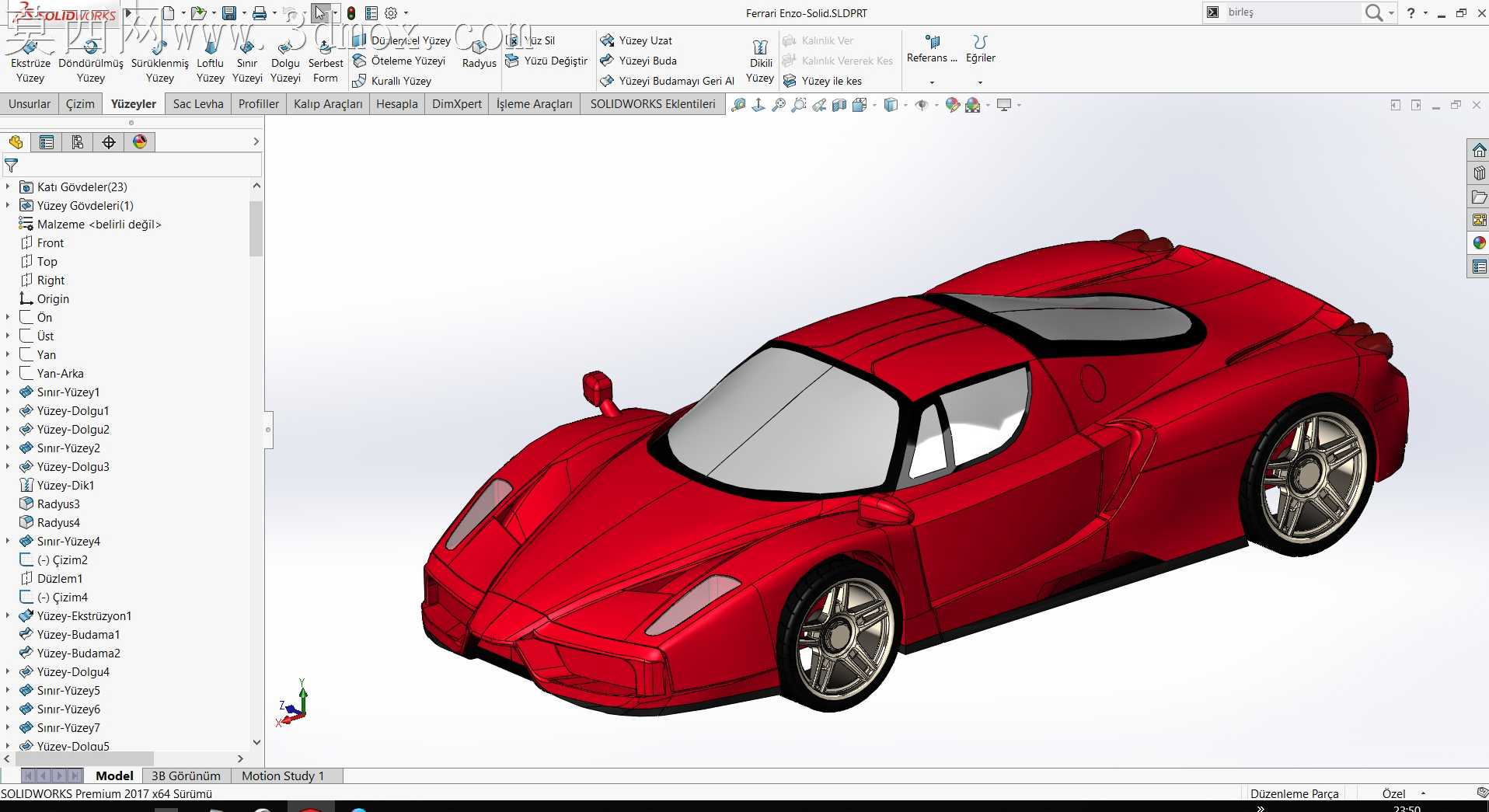Click Yüzeyi Buda command
Screen dimensions: 1489x812
coord(639,61)
